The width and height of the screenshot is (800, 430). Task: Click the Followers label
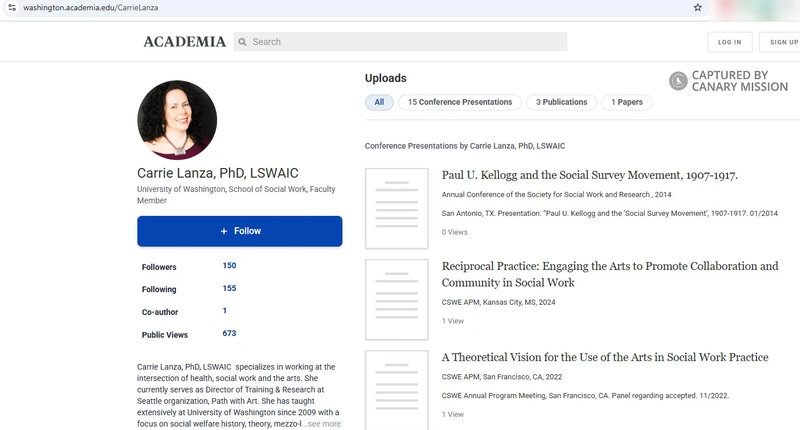tap(159, 267)
